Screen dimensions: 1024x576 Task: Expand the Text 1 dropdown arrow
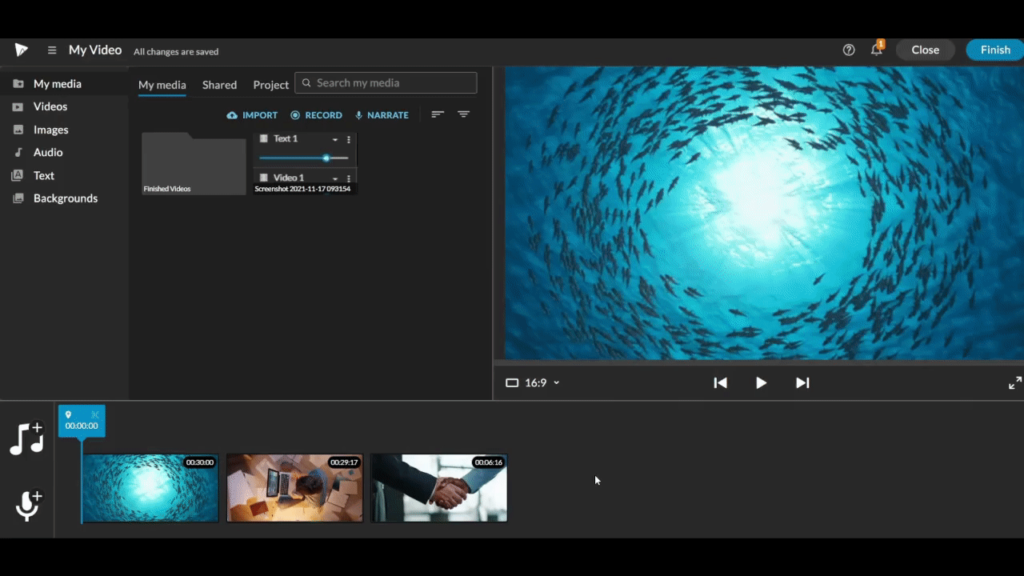(335, 139)
